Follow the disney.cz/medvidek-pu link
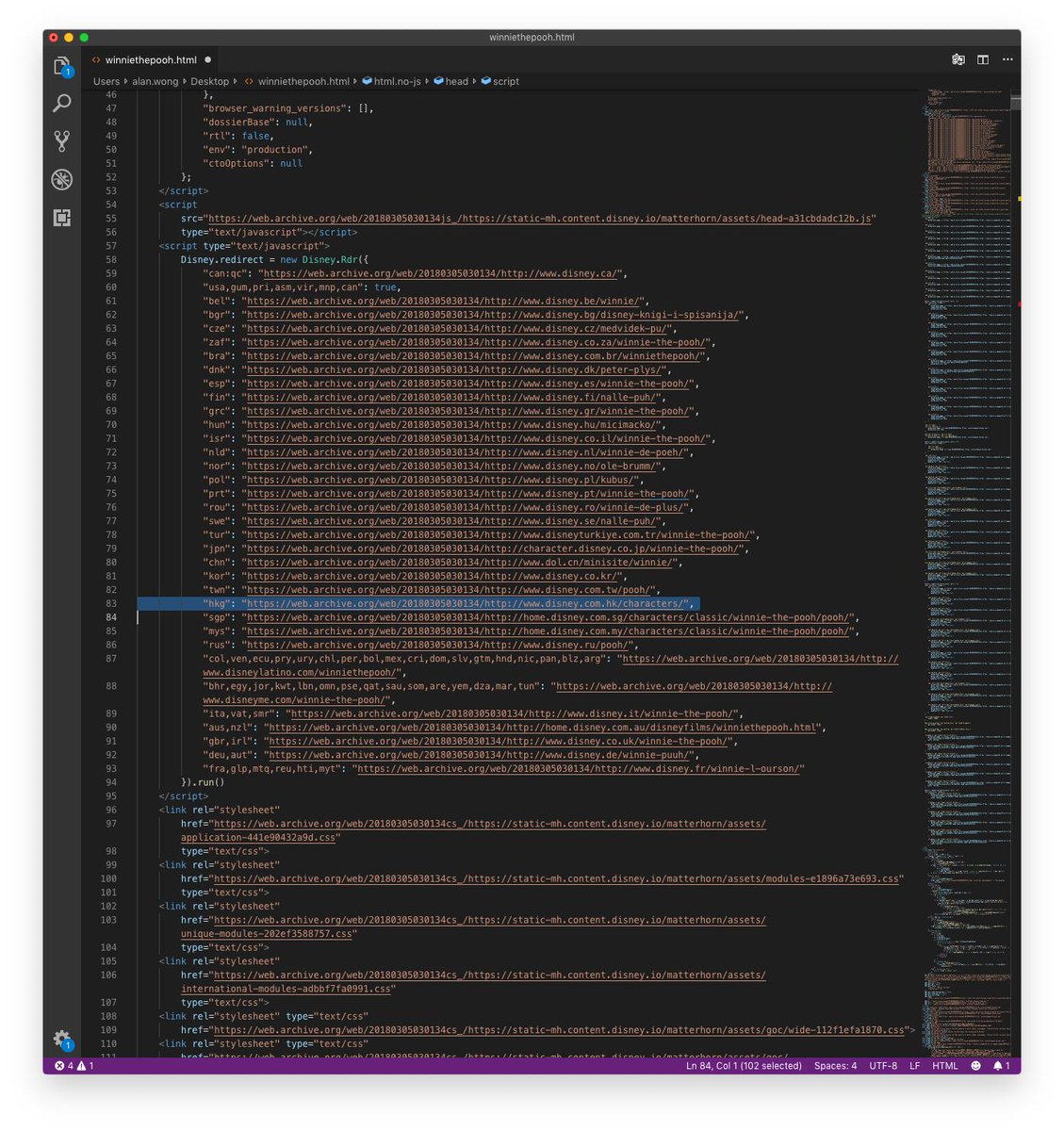This screenshot has height=1131, width=1064. click(458, 328)
